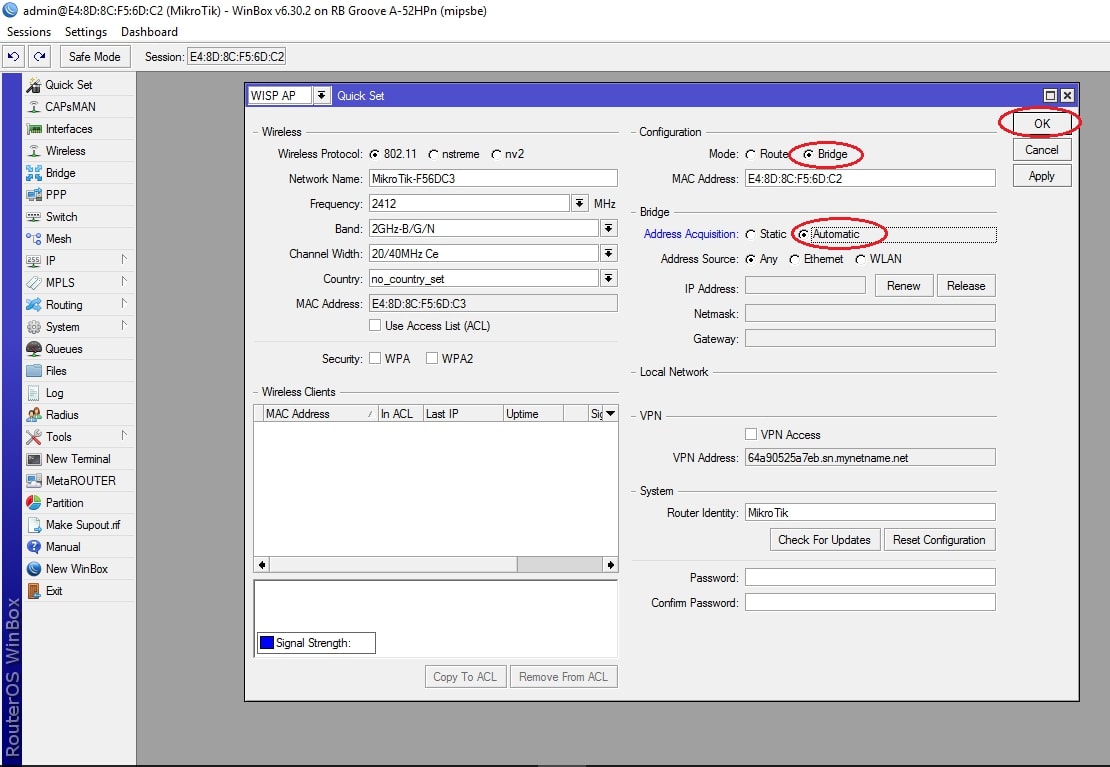Screen dimensions: 1110x767
Task: Click the redo arrow in the toolbar
Action: point(40,57)
